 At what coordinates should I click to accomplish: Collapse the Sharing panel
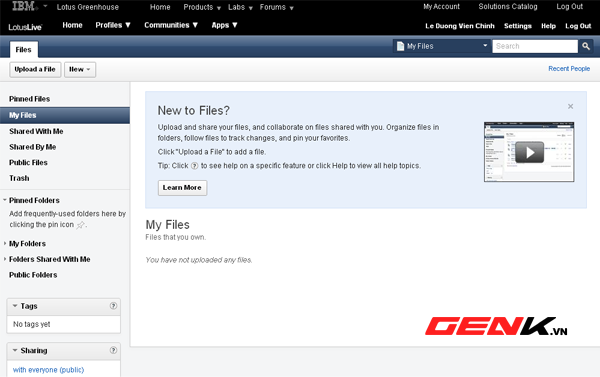[x=15, y=350]
